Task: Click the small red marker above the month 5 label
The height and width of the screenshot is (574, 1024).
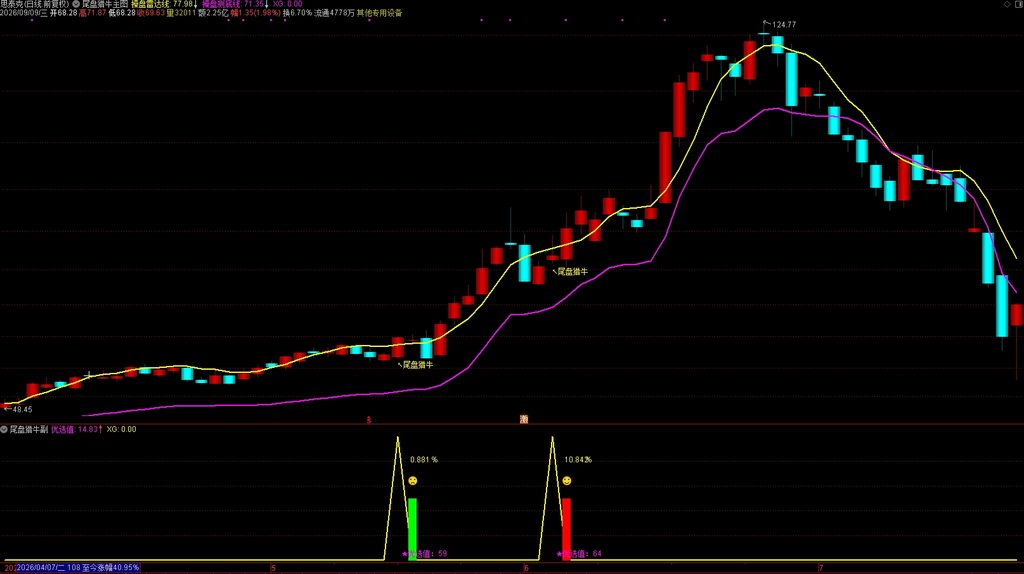Action: (369, 420)
